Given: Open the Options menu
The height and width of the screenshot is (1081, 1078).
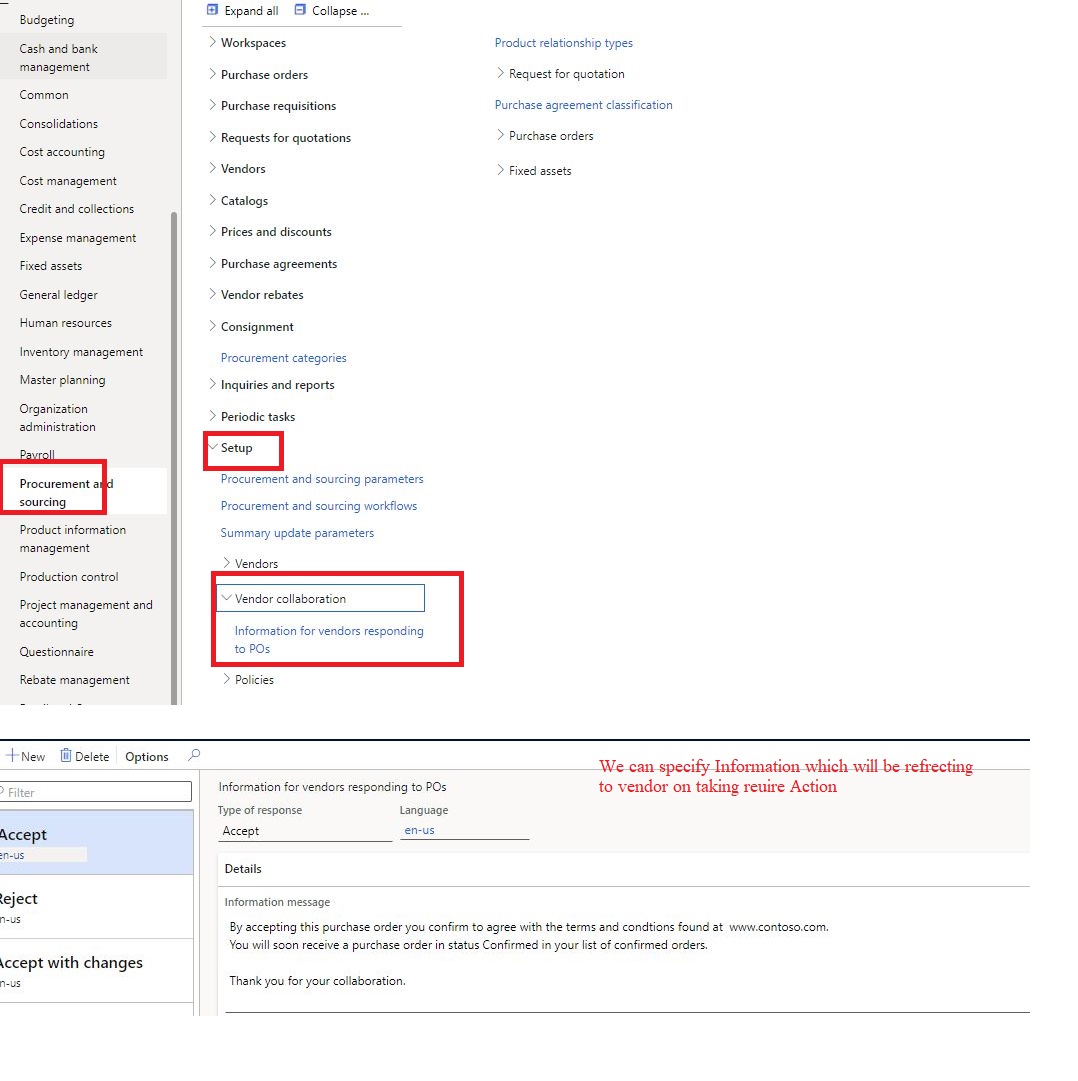Looking at the screenshot, I should click(146, 756).
